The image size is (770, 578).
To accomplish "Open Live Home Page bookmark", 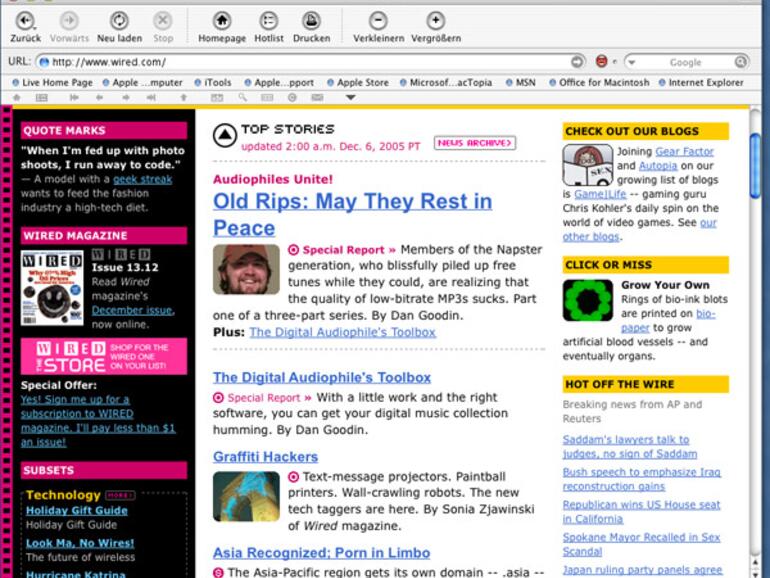I will (x=53, y=83).
